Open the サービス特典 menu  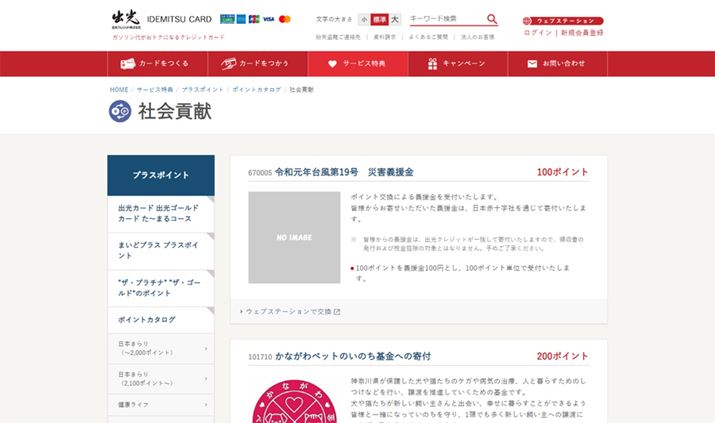(358, 64)
